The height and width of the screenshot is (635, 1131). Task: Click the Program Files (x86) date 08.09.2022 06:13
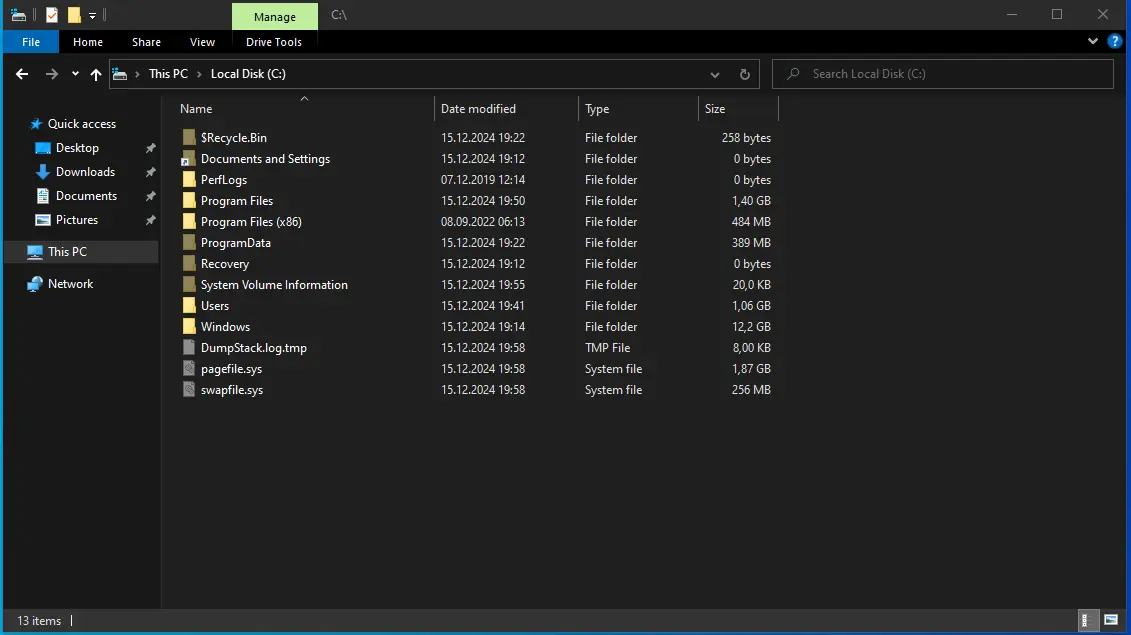[x=483, y=222]
